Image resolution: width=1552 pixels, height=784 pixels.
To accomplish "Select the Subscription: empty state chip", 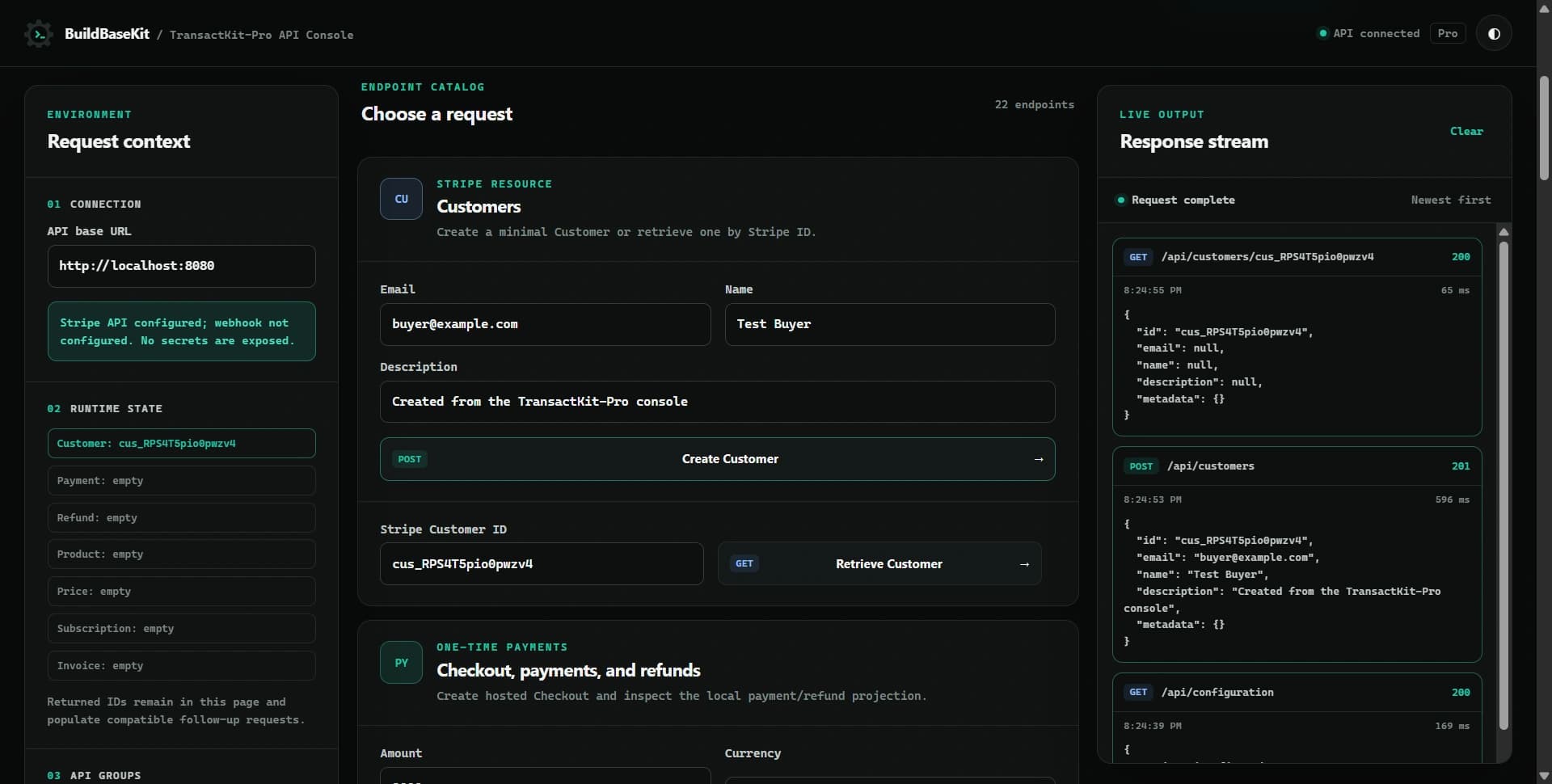I will (181, 629).
